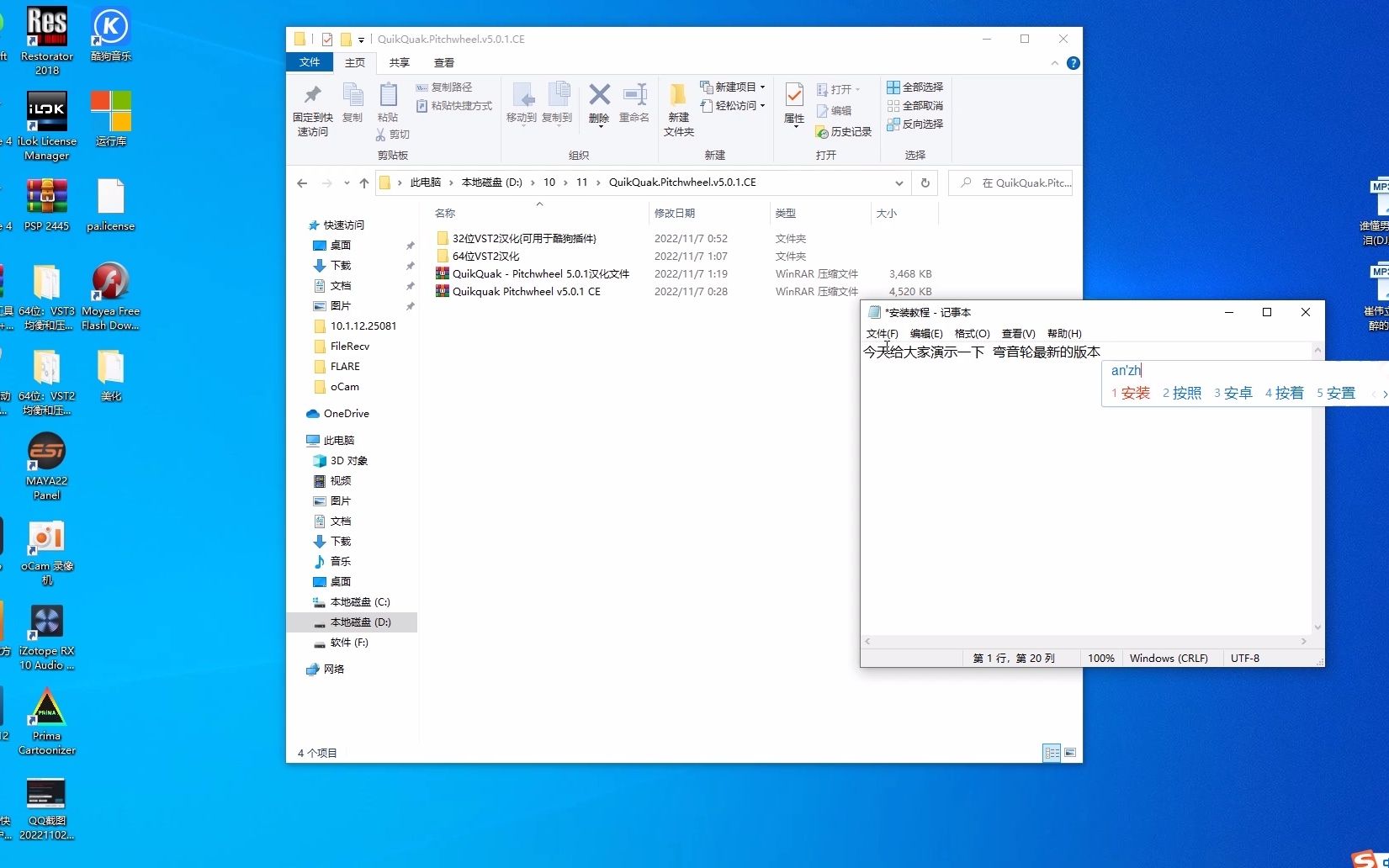1389x868 pixels.
Task: Open Notepad View menu
Action: click(1018, 334)
